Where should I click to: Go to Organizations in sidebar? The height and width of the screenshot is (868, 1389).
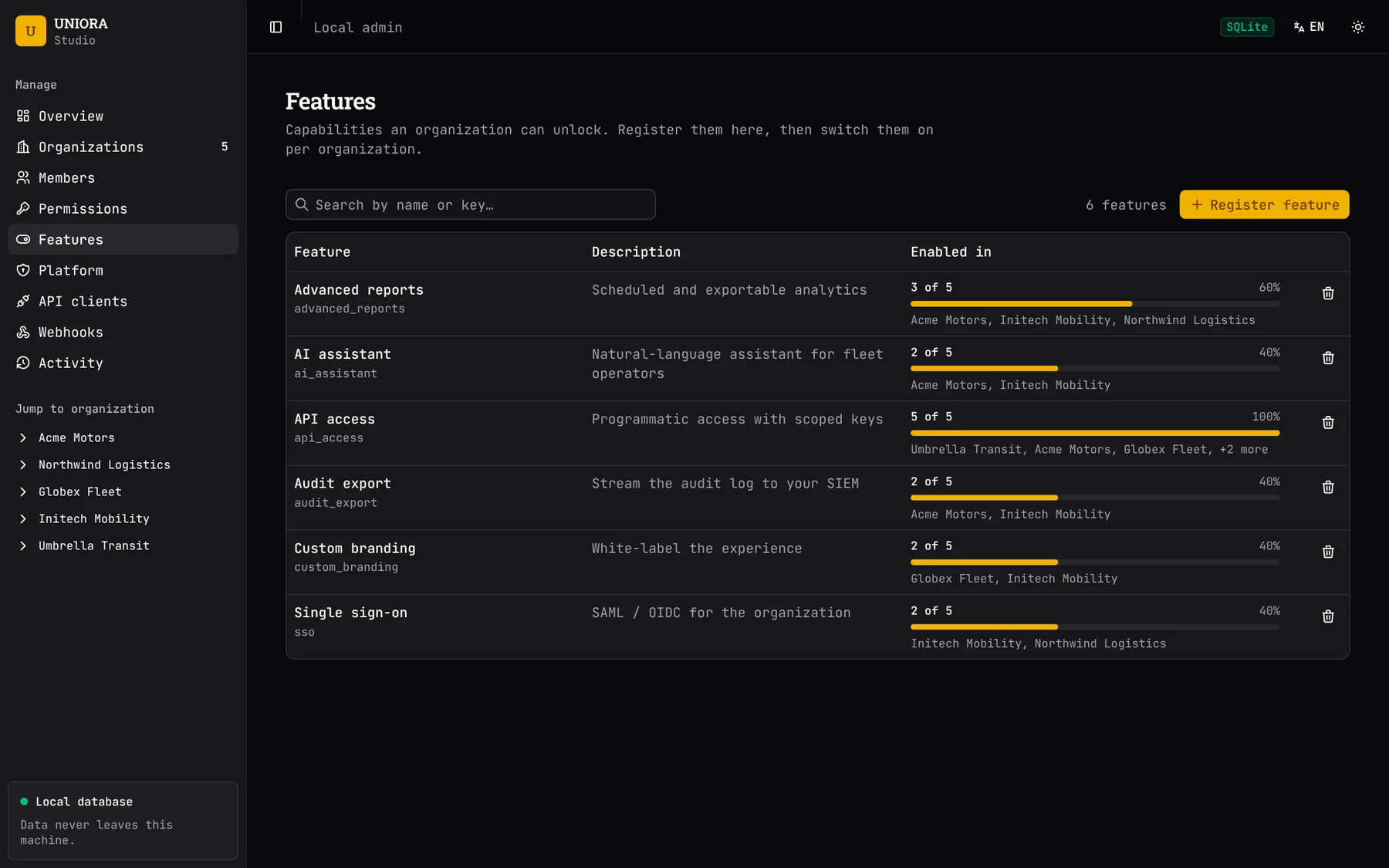point(123,147)
